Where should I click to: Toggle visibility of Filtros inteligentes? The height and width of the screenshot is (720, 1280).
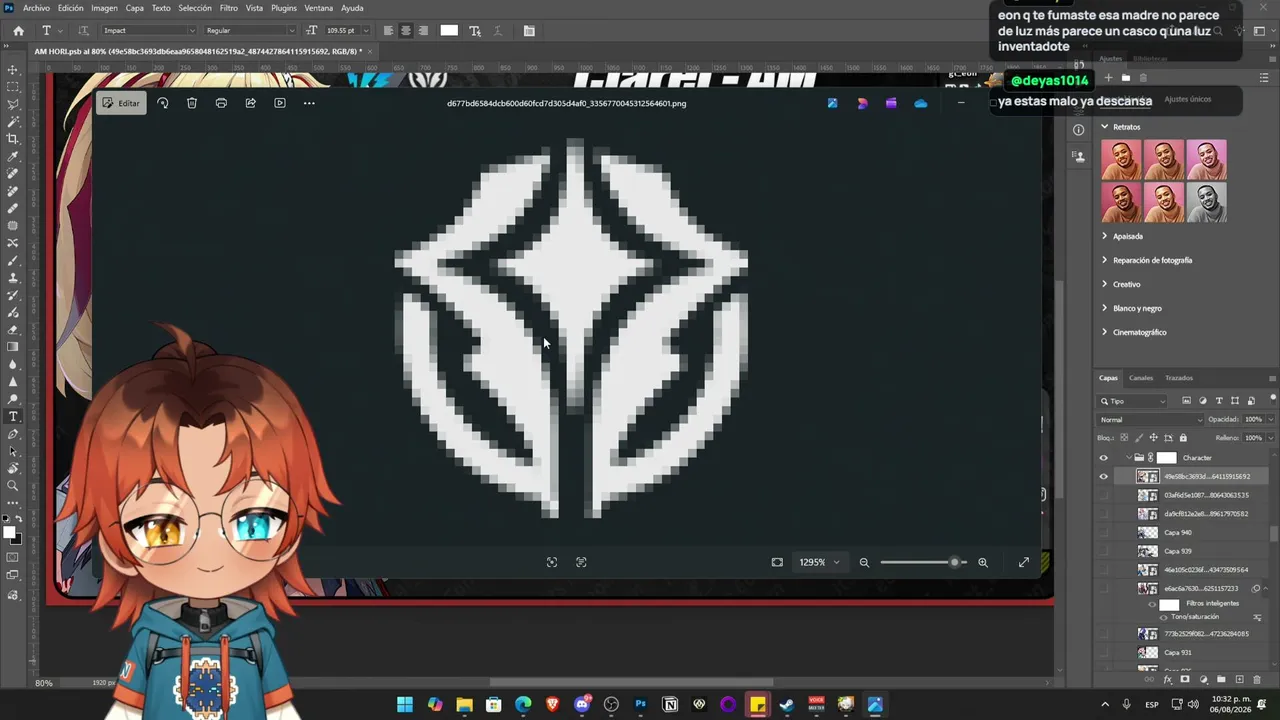click(x=1152, y=605)
